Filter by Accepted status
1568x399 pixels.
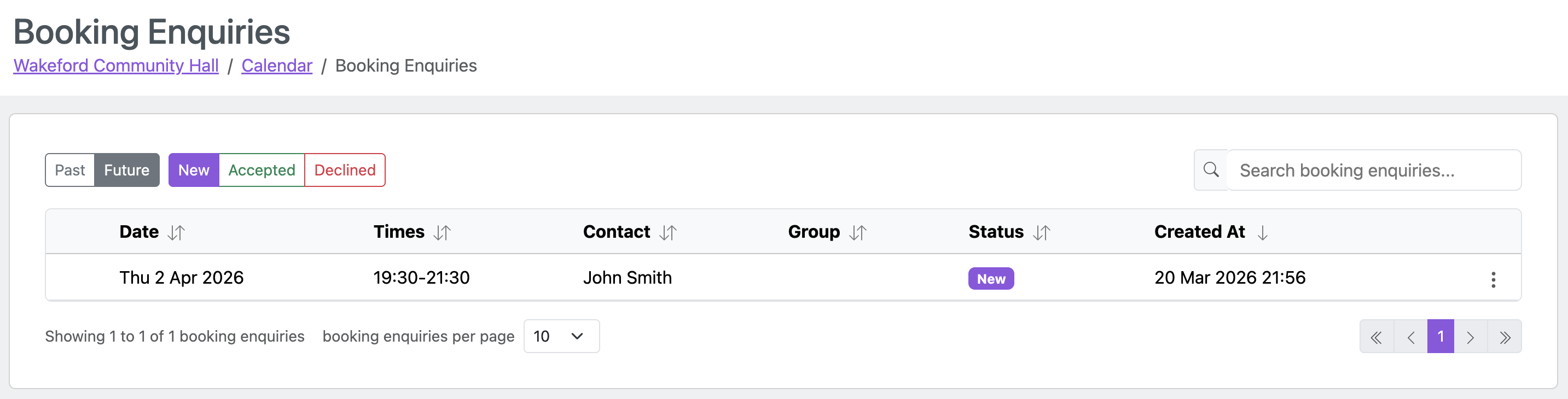coord(262,171)
